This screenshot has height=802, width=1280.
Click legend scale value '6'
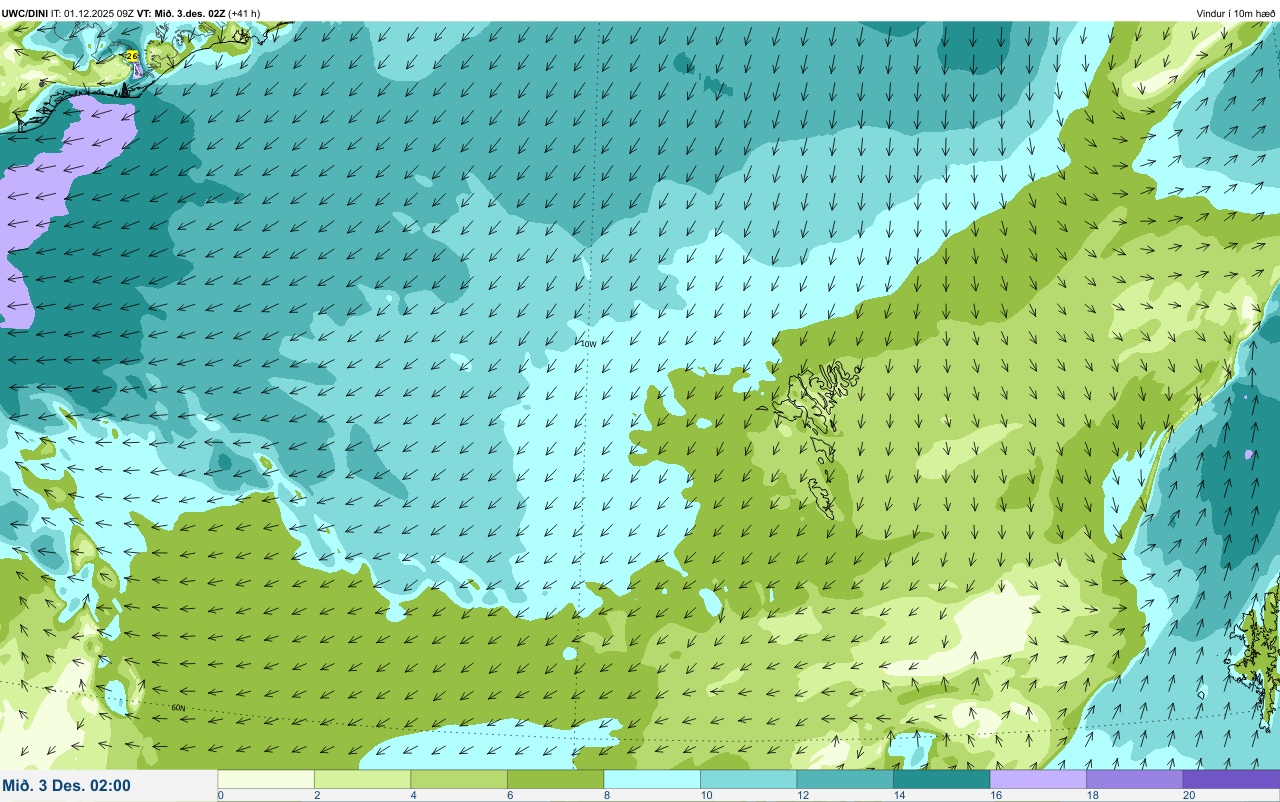click(x=508, y=795)
